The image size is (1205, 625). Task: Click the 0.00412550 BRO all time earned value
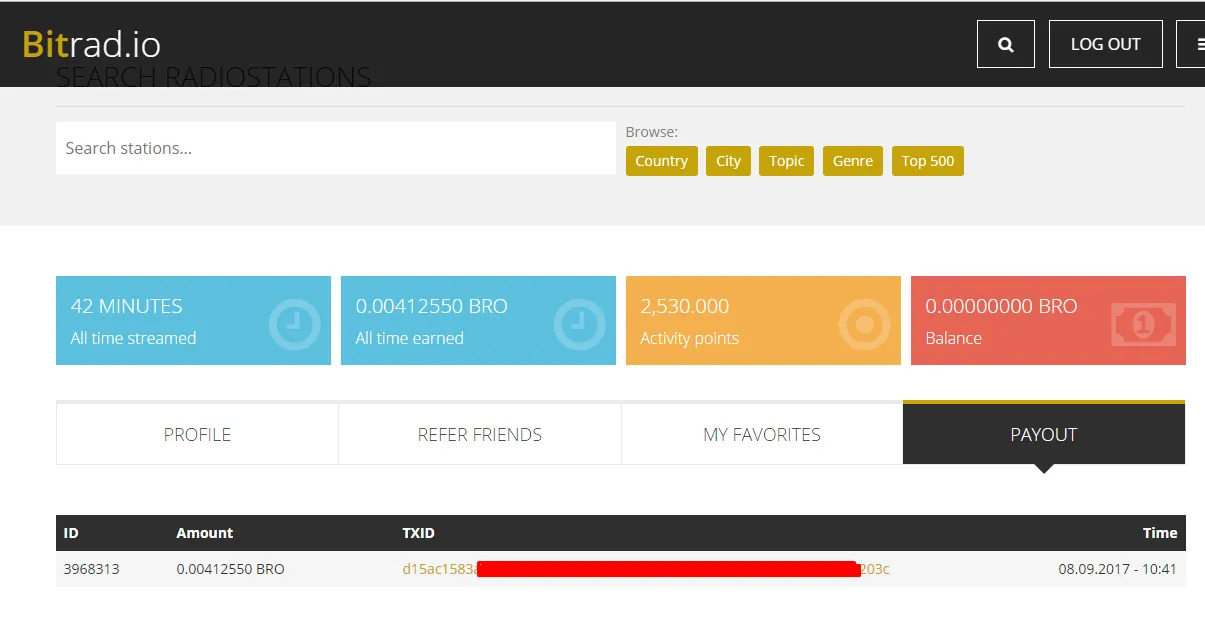point(431,306)
